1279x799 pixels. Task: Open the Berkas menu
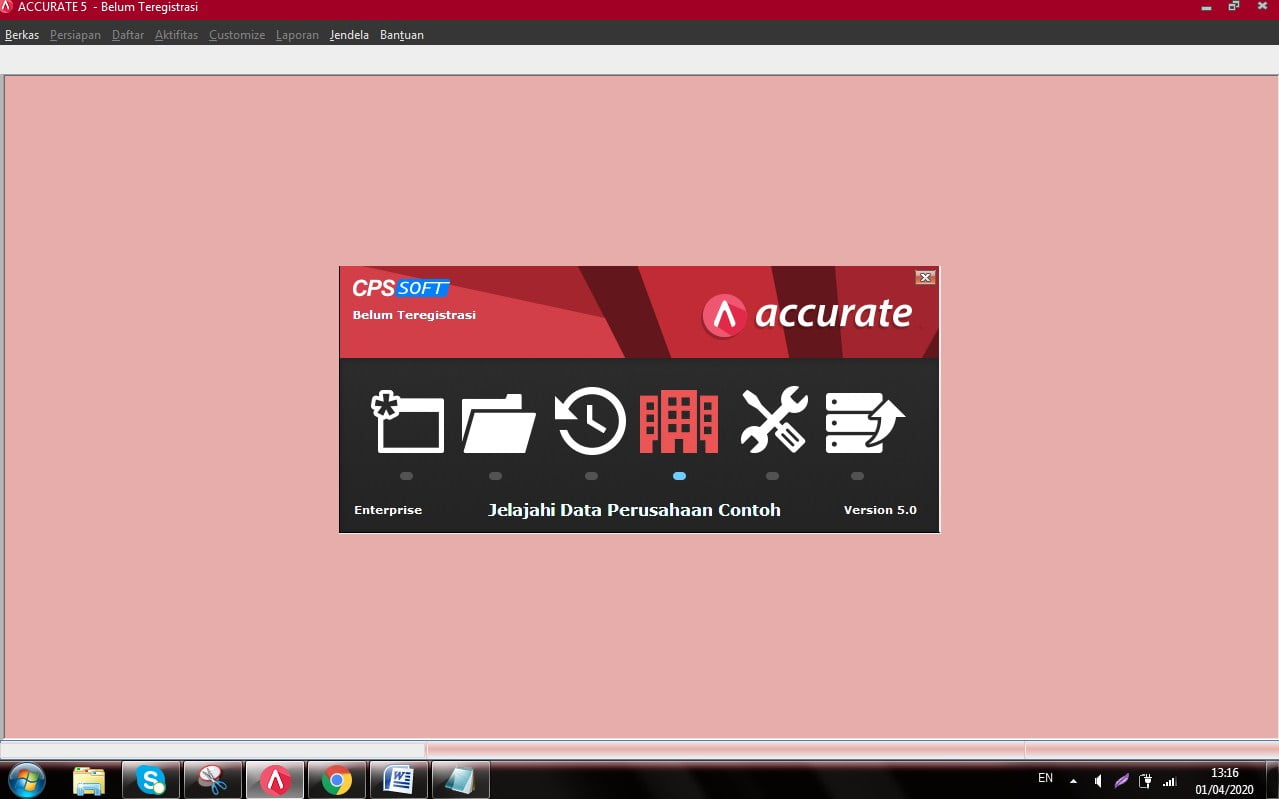click(22, 35)
